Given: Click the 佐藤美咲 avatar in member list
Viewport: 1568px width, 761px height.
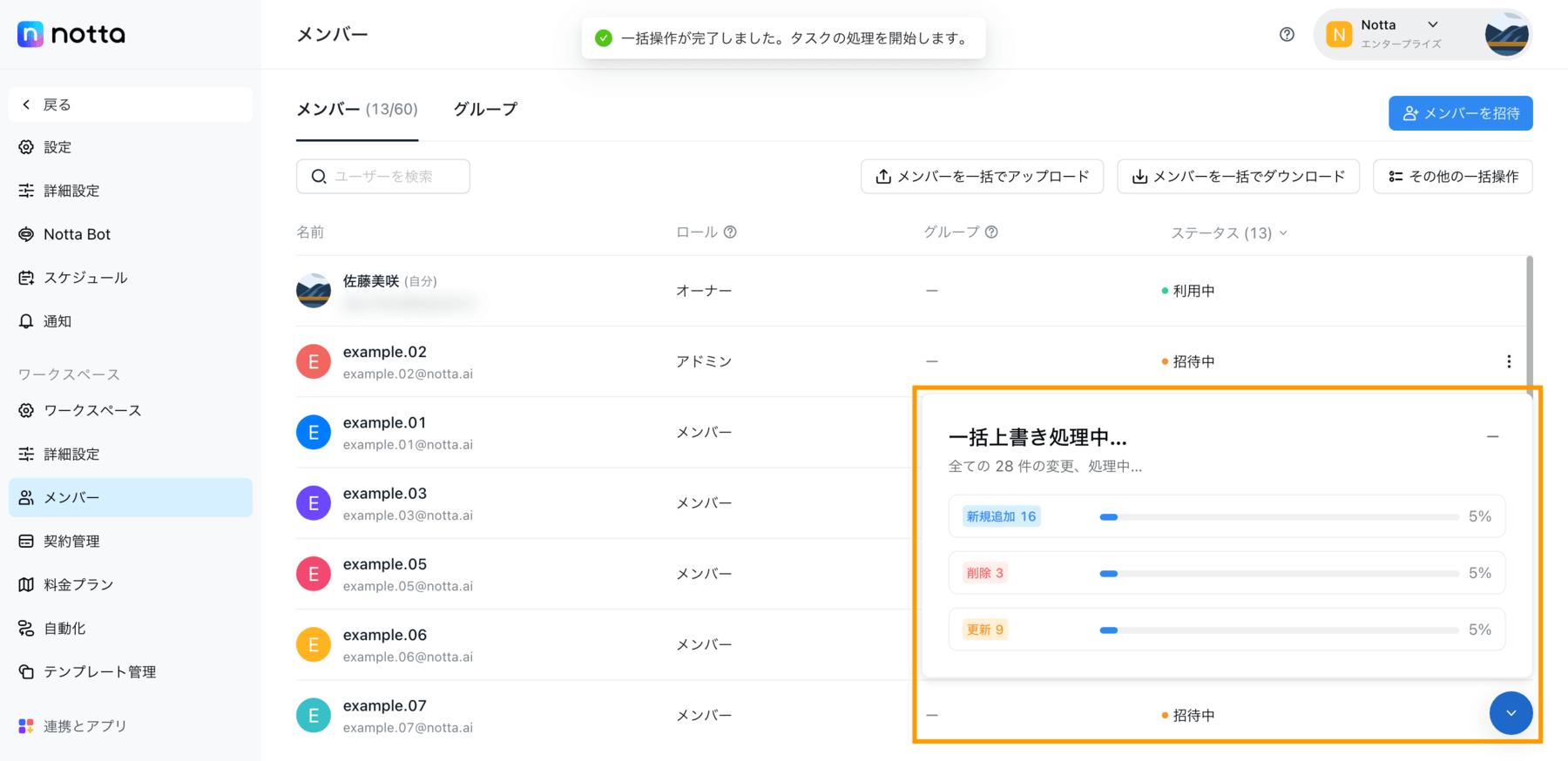Looking at the screenshot, I should click(x=314, y=291).
